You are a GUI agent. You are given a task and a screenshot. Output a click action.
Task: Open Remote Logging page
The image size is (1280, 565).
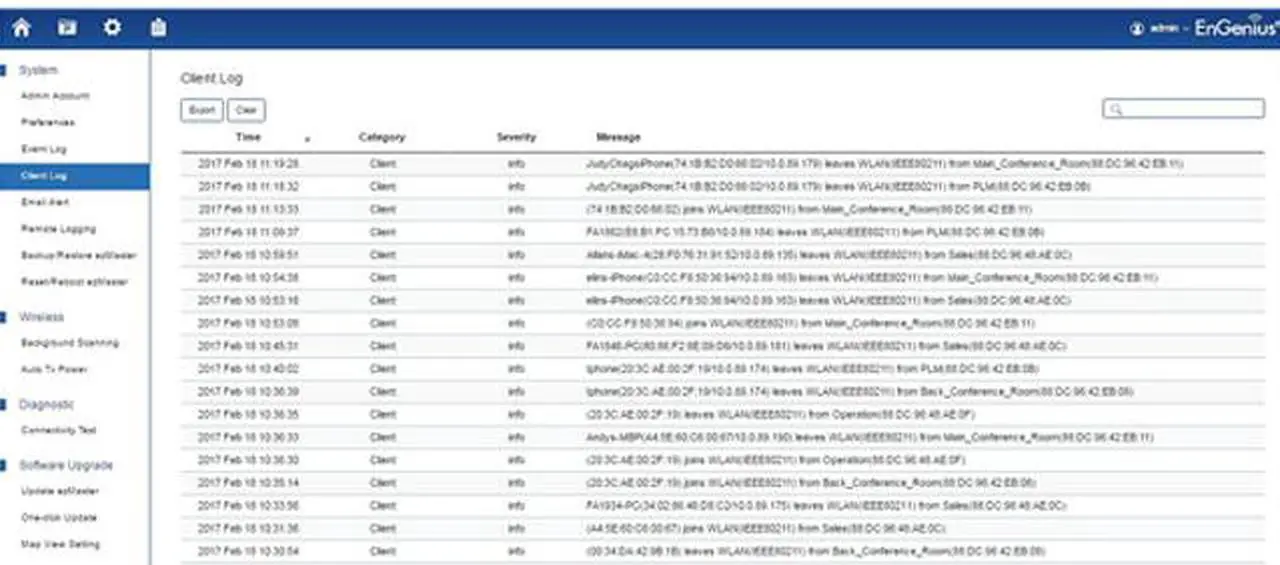(x=57, y=229)
